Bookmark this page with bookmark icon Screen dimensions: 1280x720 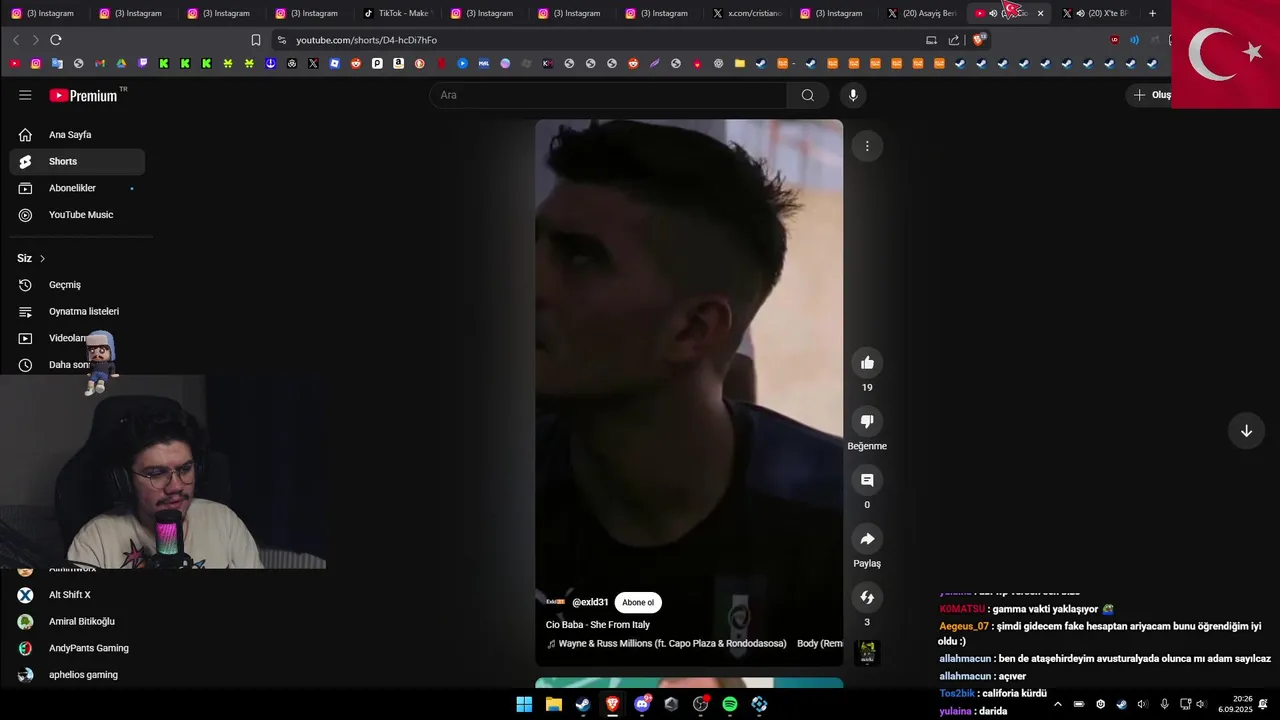256,40
